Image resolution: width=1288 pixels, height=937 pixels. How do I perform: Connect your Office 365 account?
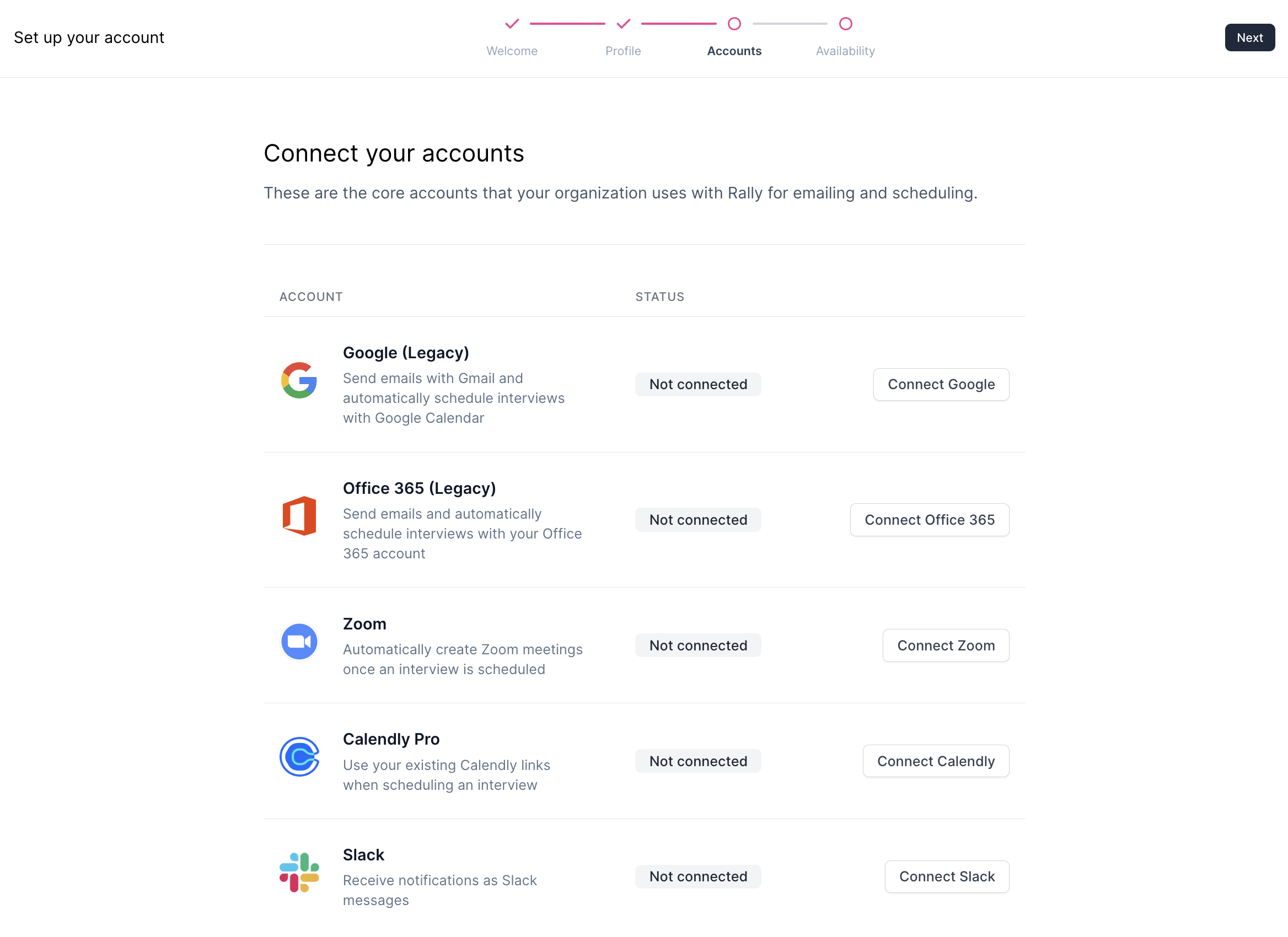pos(929,520)
